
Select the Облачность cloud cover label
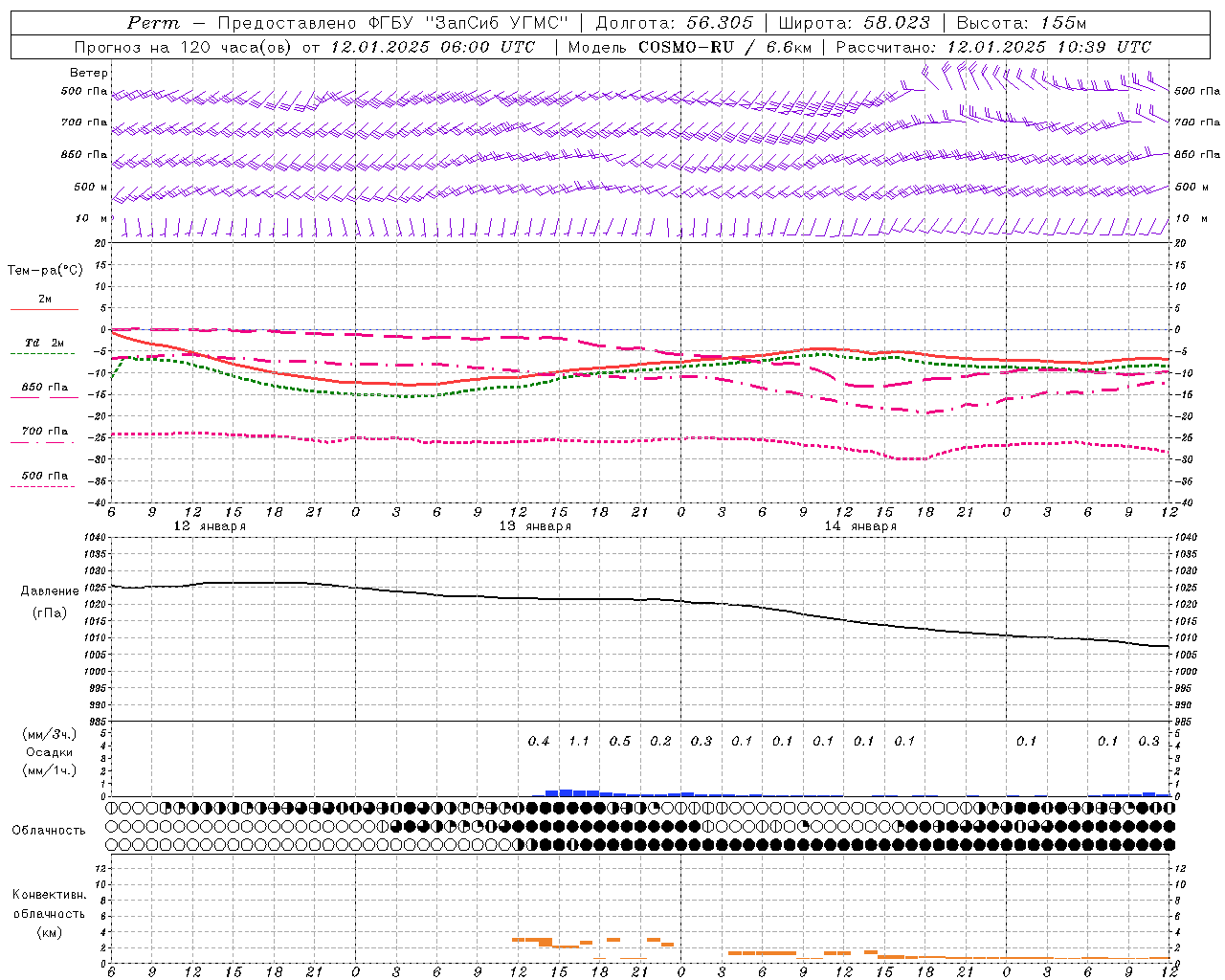click(48, 830)
